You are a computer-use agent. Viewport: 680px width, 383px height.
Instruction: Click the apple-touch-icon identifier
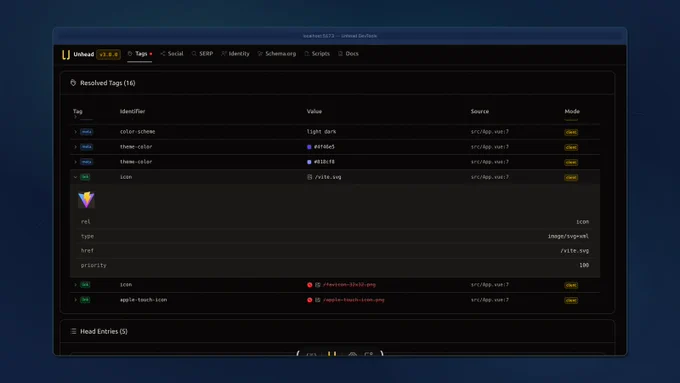pos(144,300)
